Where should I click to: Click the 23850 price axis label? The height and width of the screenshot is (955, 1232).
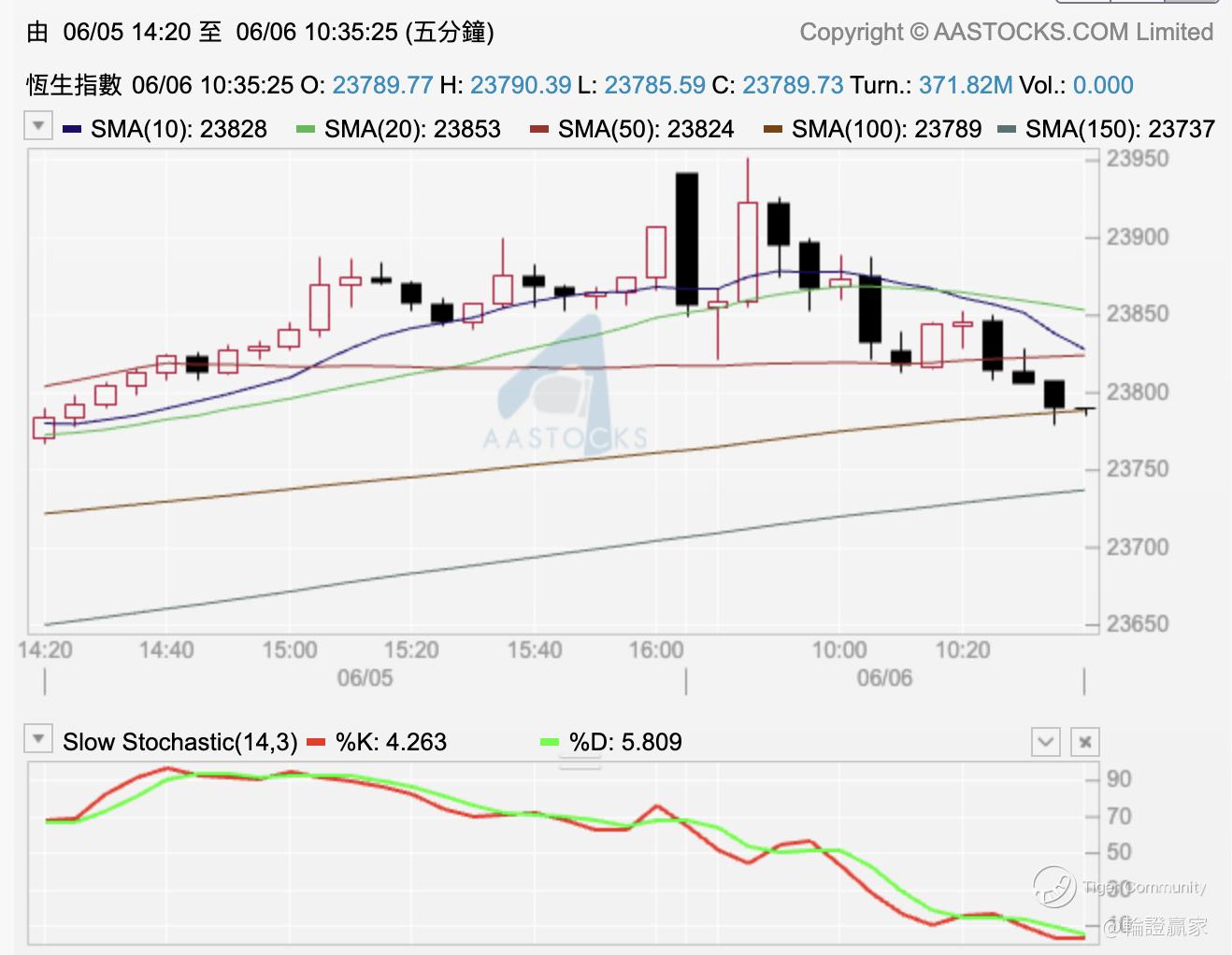(x=1137, y=314)
